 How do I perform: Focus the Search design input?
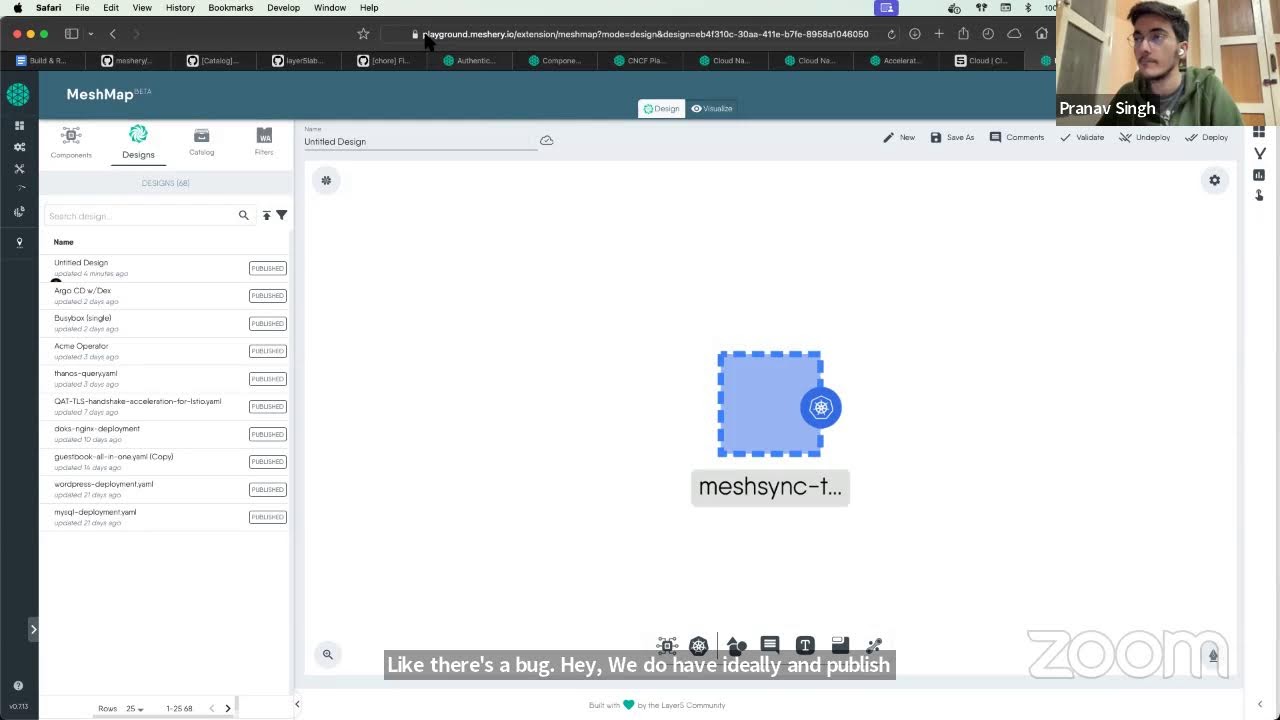pyautogui.click(x=140, y=216)
